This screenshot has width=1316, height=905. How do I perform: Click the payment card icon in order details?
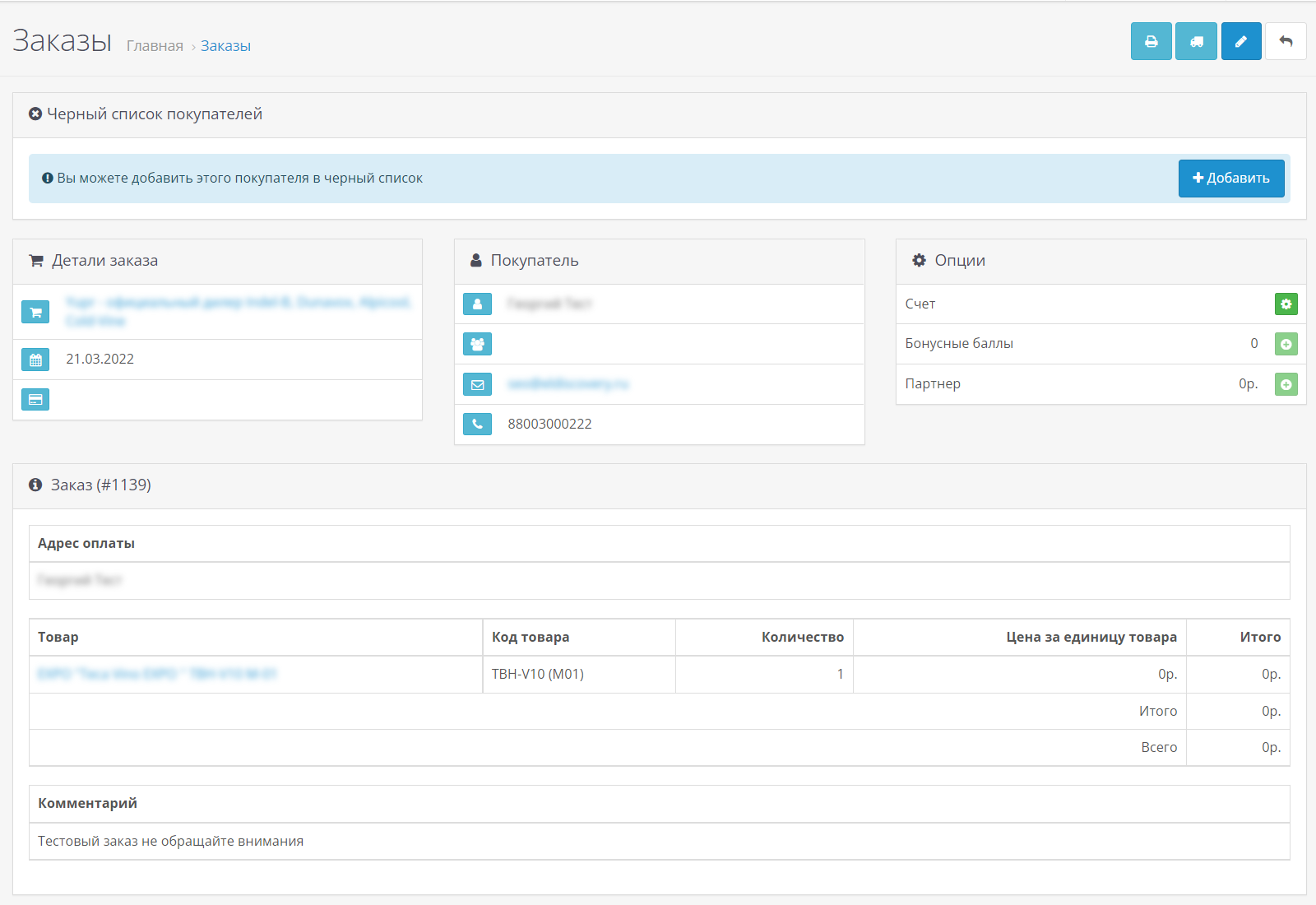[35, 399]
